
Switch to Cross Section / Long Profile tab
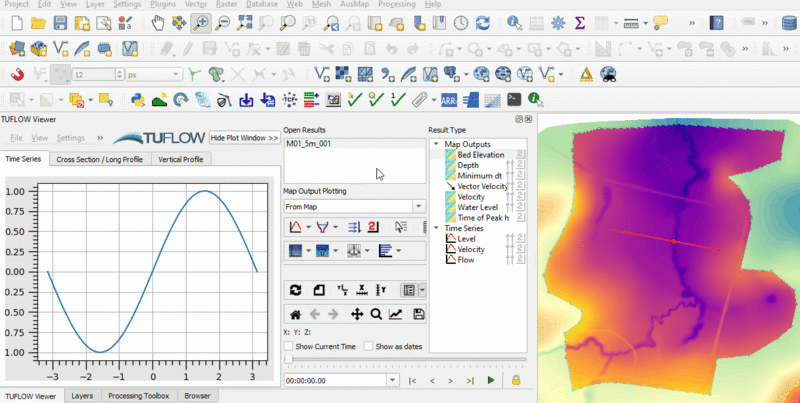pos(99,159)
